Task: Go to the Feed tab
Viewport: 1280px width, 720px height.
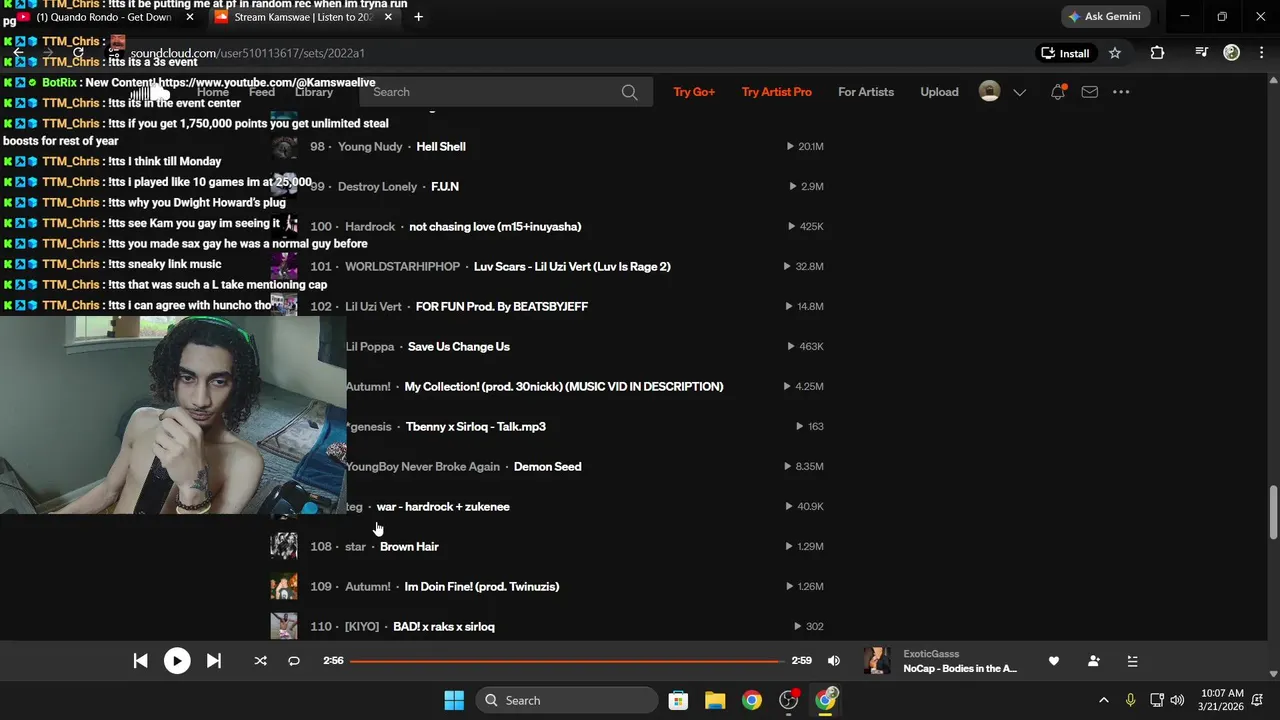Action: pyautogui.click(x=262, y=92)
